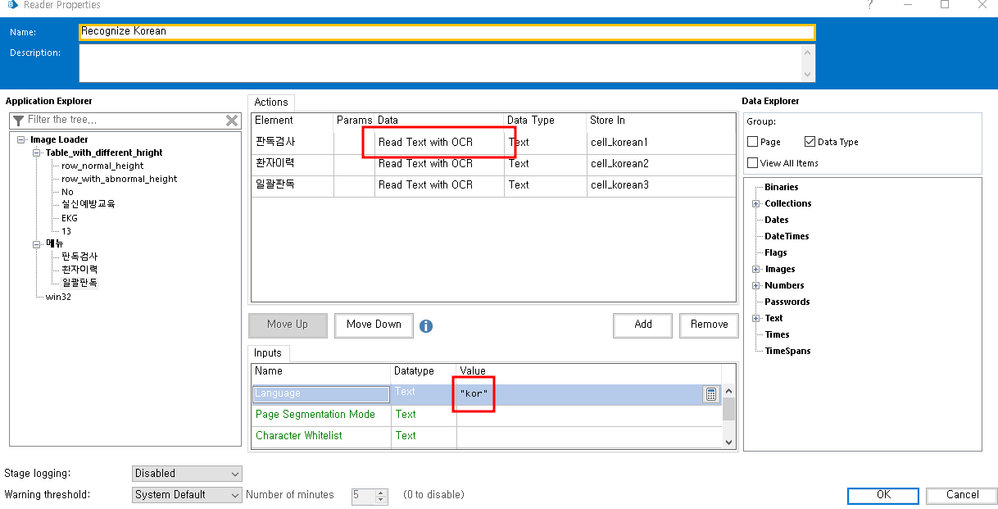The height and width of the screenshot is (509, 998).
Task: Click the info icon beside Move Down
Action: point(426,326)
